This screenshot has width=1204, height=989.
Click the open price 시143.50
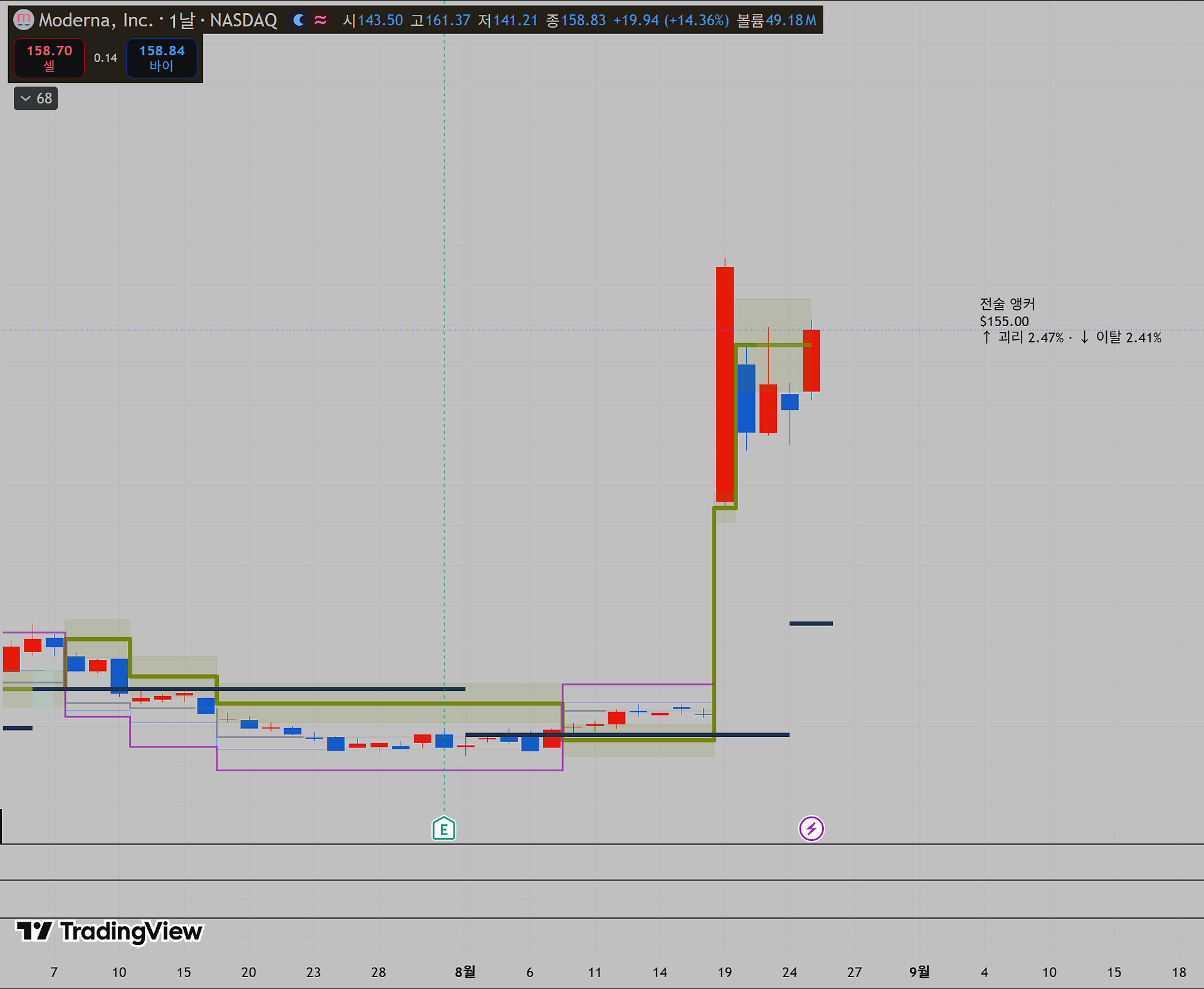coord(373,20)
